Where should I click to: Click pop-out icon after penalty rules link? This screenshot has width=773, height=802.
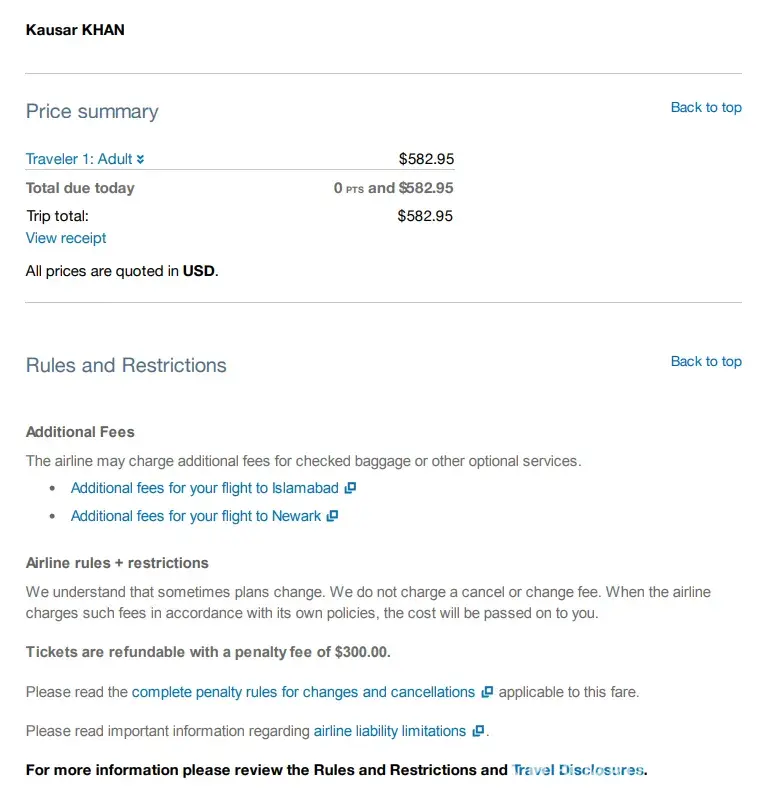(x=487, y=692)
